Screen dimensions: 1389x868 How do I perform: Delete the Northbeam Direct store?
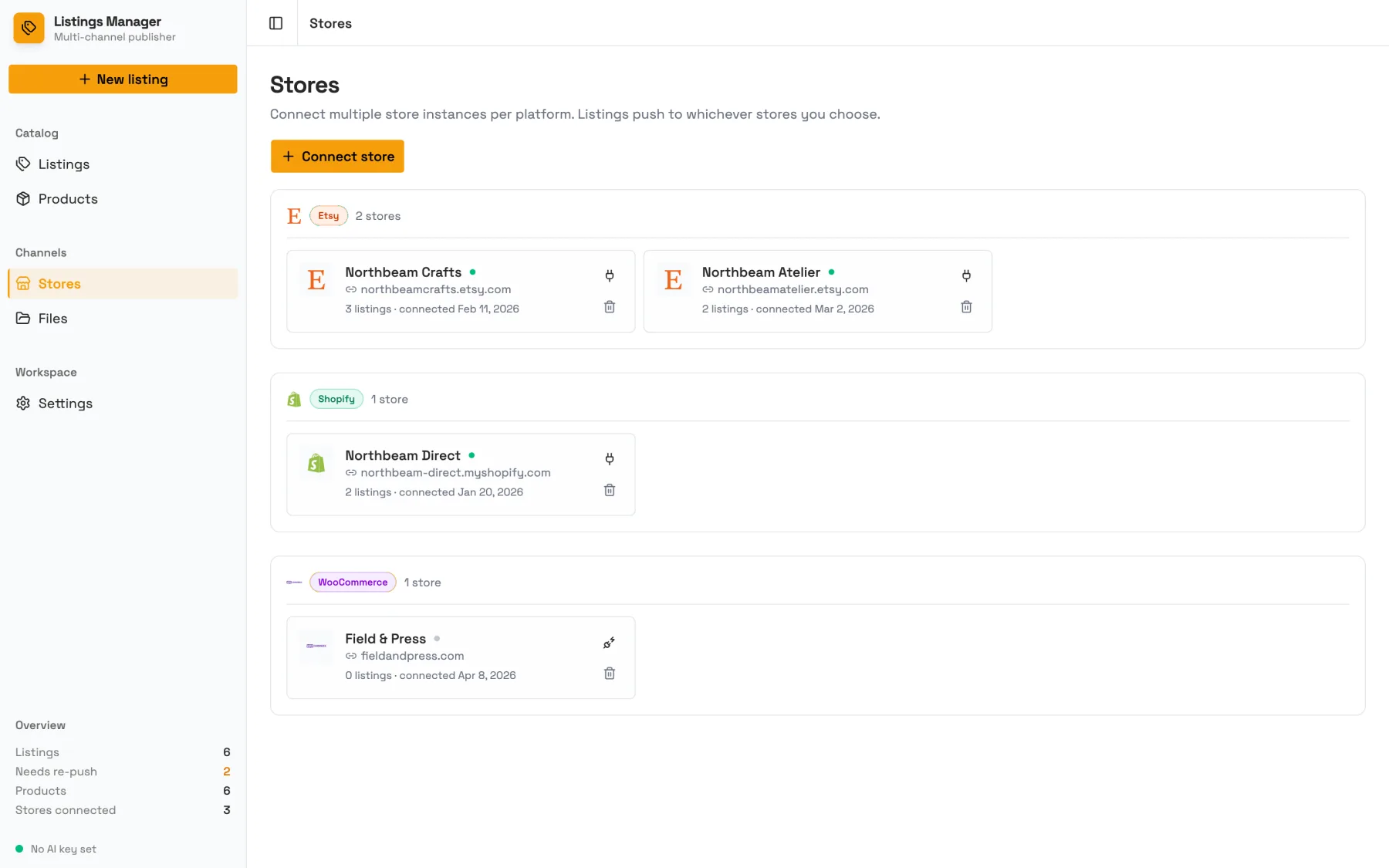pos(610,491)
